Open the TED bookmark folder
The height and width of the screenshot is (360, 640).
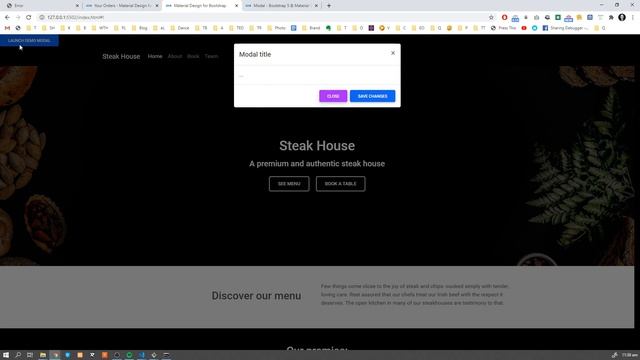[x=236, y=28]
